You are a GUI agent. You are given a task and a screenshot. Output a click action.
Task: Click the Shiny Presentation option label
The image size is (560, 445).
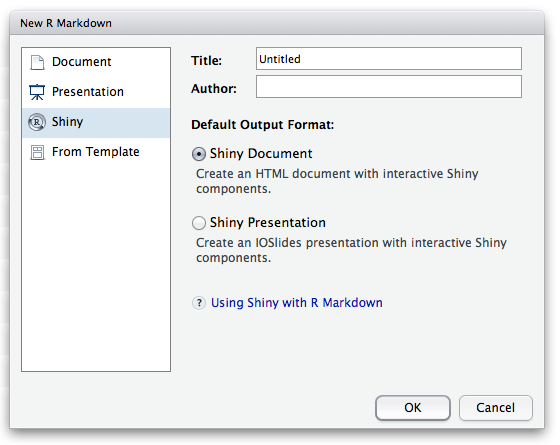click(x=268, y=222)
